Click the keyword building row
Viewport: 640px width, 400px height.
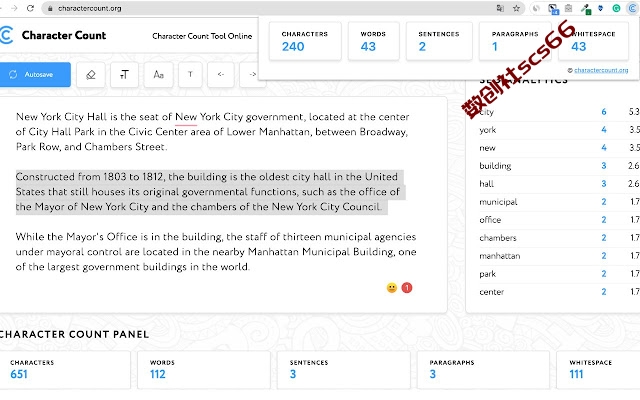[559, 166]
